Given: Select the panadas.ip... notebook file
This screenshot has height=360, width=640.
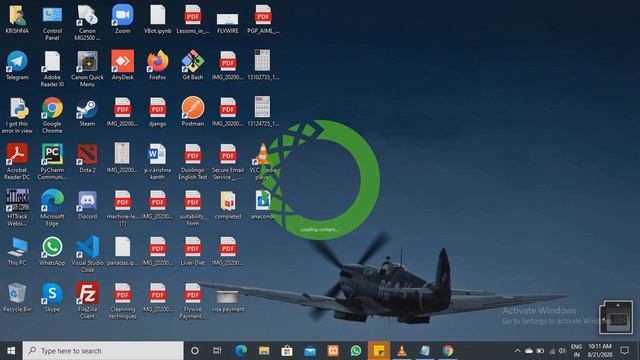Looking at the screenshot, I should (122, 251).
